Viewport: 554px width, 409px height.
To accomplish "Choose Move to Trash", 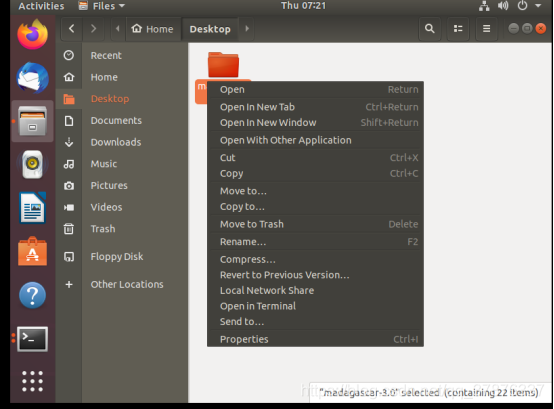I will (316, 224).
